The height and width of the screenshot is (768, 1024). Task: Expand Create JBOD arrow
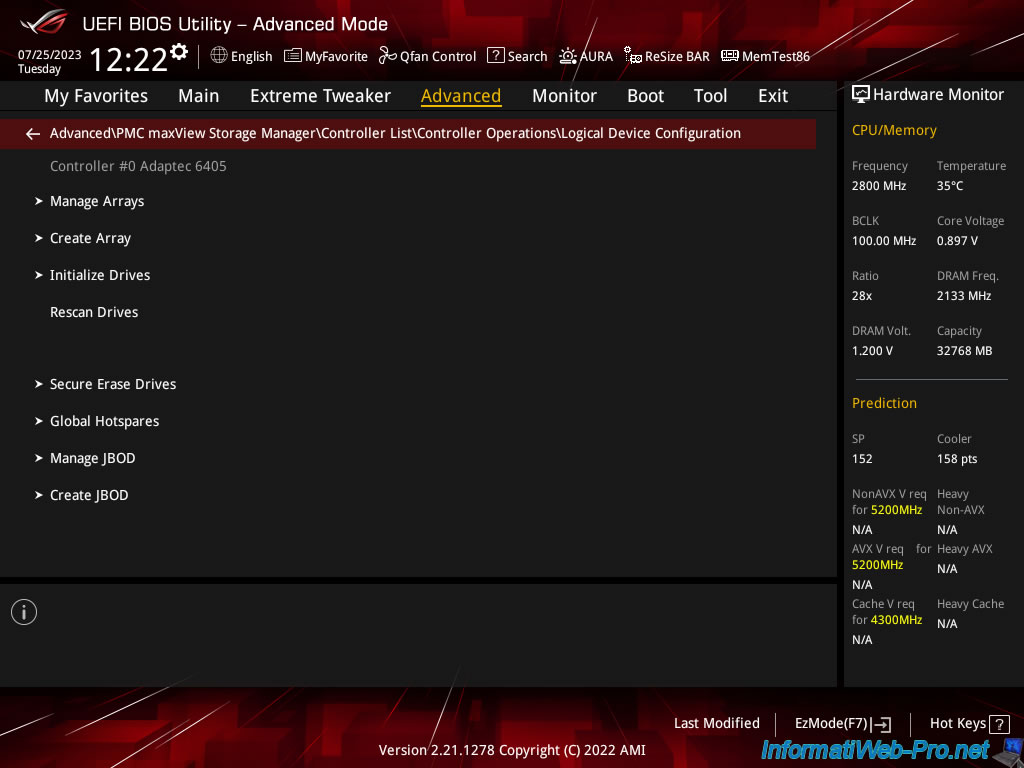tap(39, 495)
